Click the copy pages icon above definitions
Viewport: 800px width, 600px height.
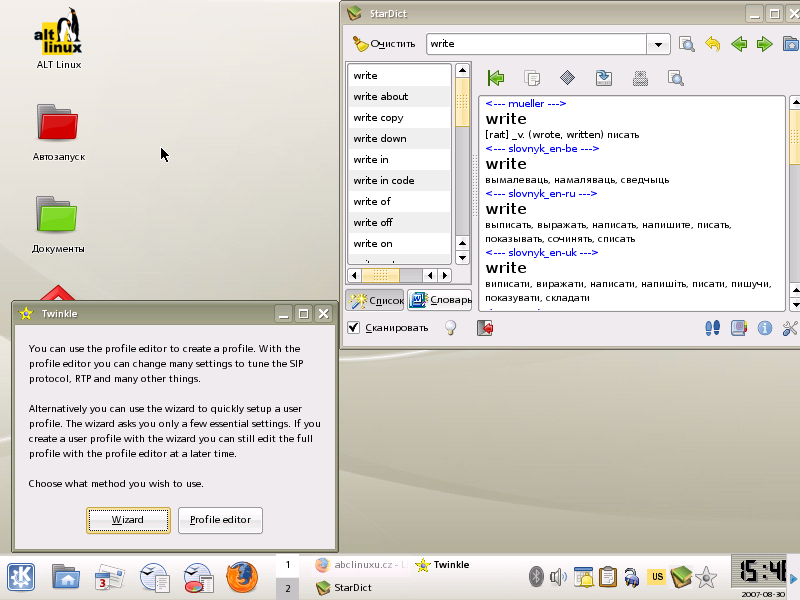[x=532, y=78]
